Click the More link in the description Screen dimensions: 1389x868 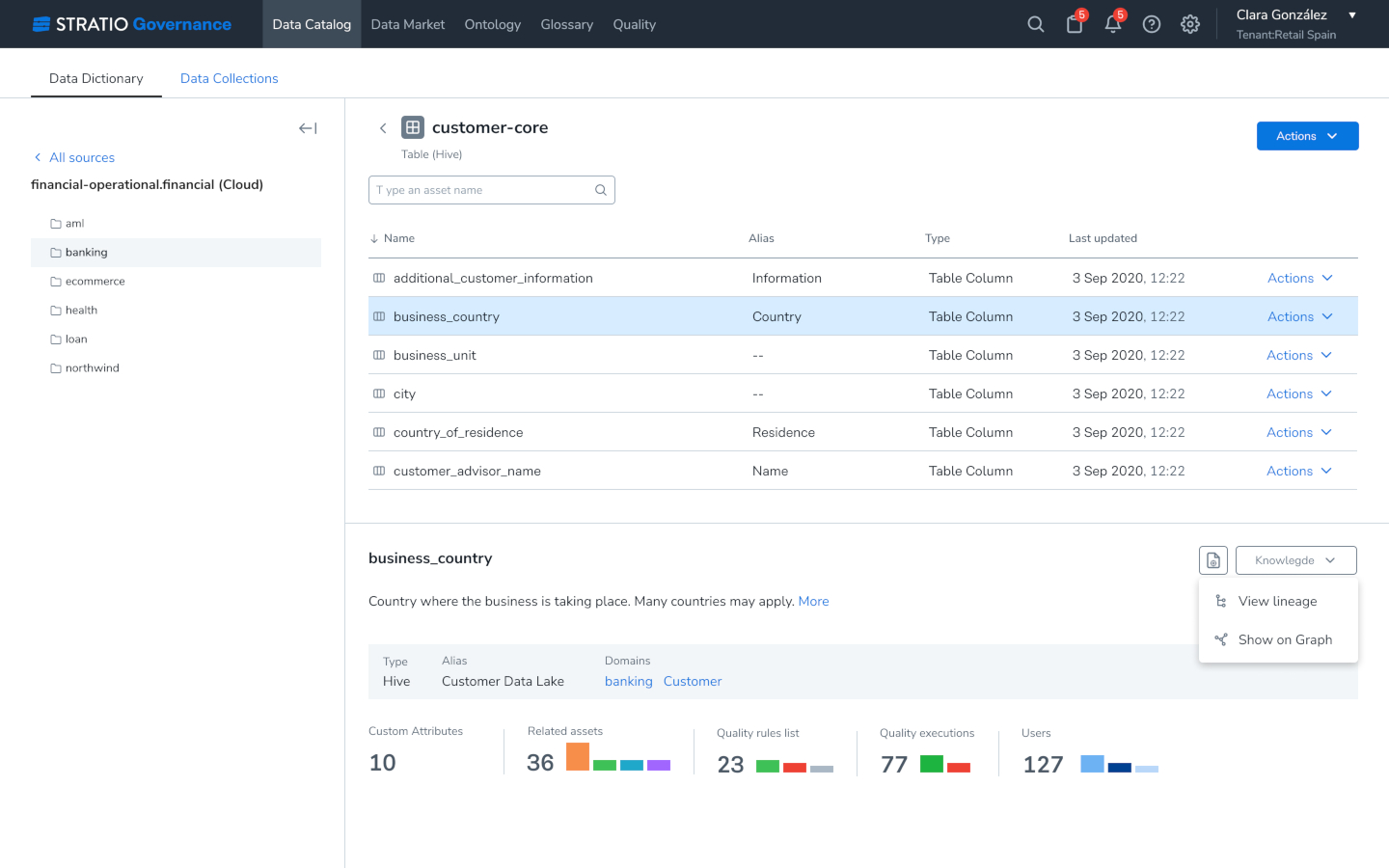click(813, 601)
